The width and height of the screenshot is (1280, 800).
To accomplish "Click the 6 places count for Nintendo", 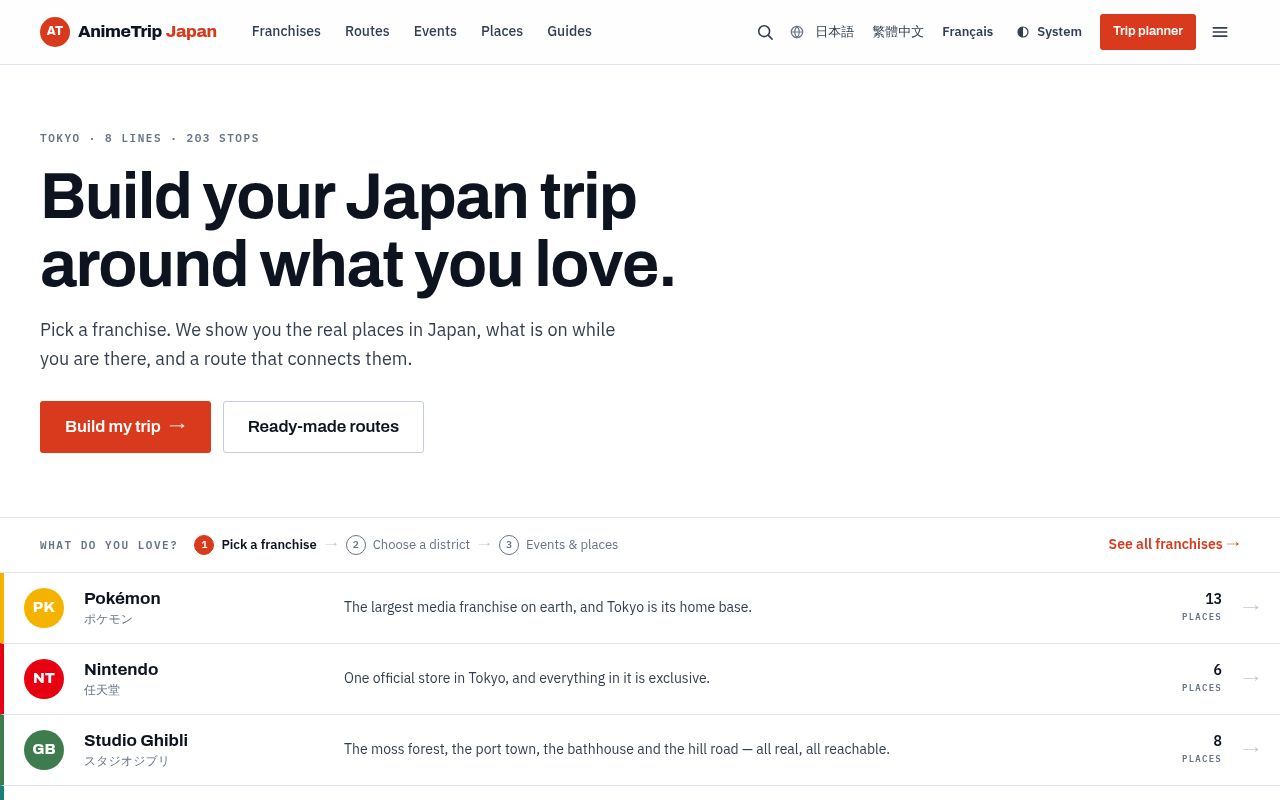I will tap(1202, 677).
